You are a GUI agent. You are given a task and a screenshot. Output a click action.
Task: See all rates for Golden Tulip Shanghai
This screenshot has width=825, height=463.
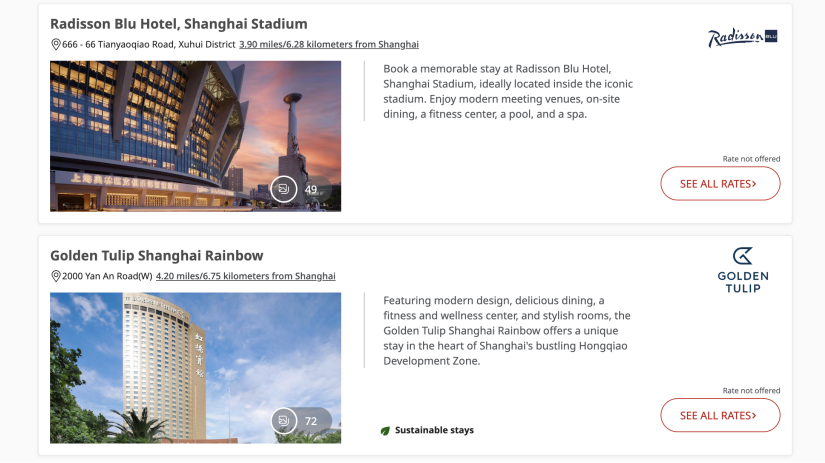point(720,415)
